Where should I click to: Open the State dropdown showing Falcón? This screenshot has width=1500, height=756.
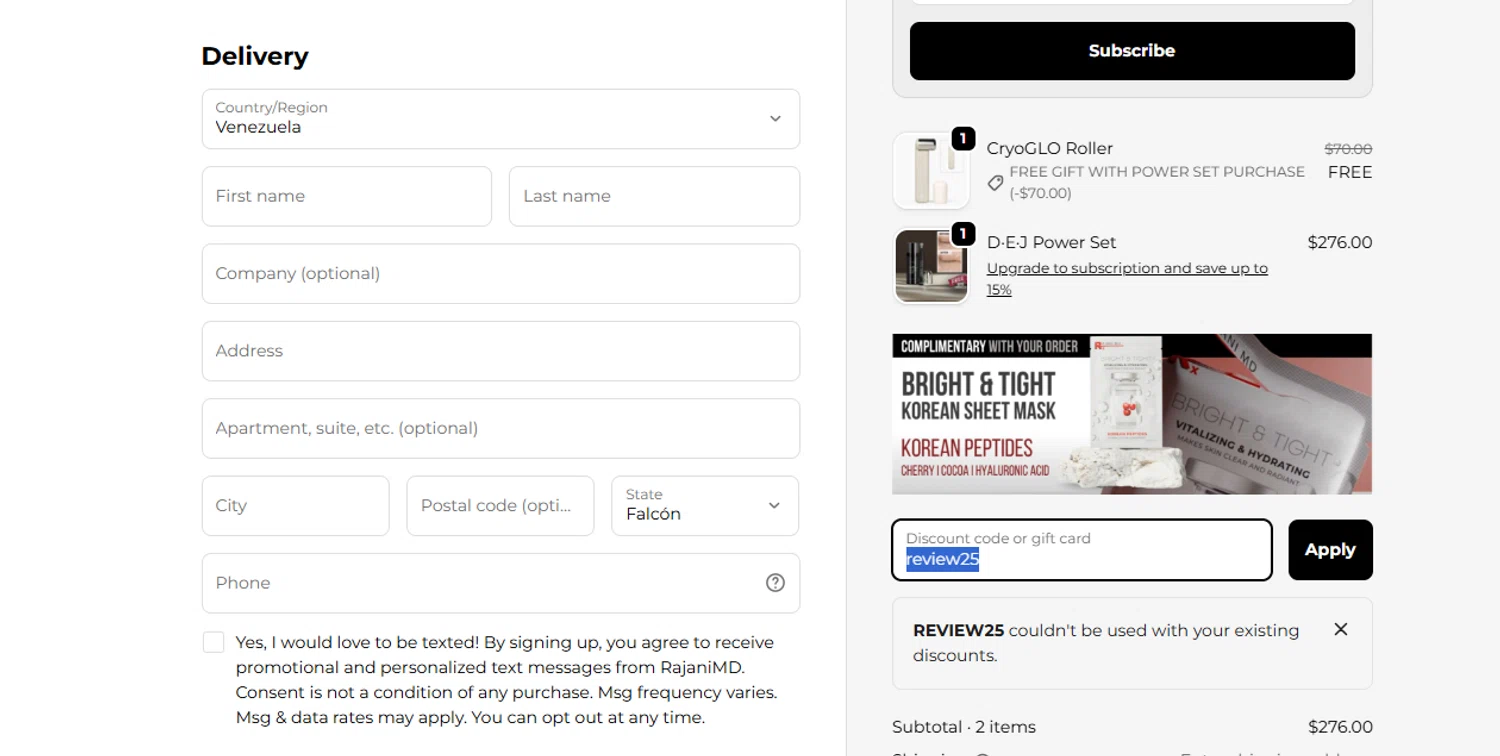[705, 506]
